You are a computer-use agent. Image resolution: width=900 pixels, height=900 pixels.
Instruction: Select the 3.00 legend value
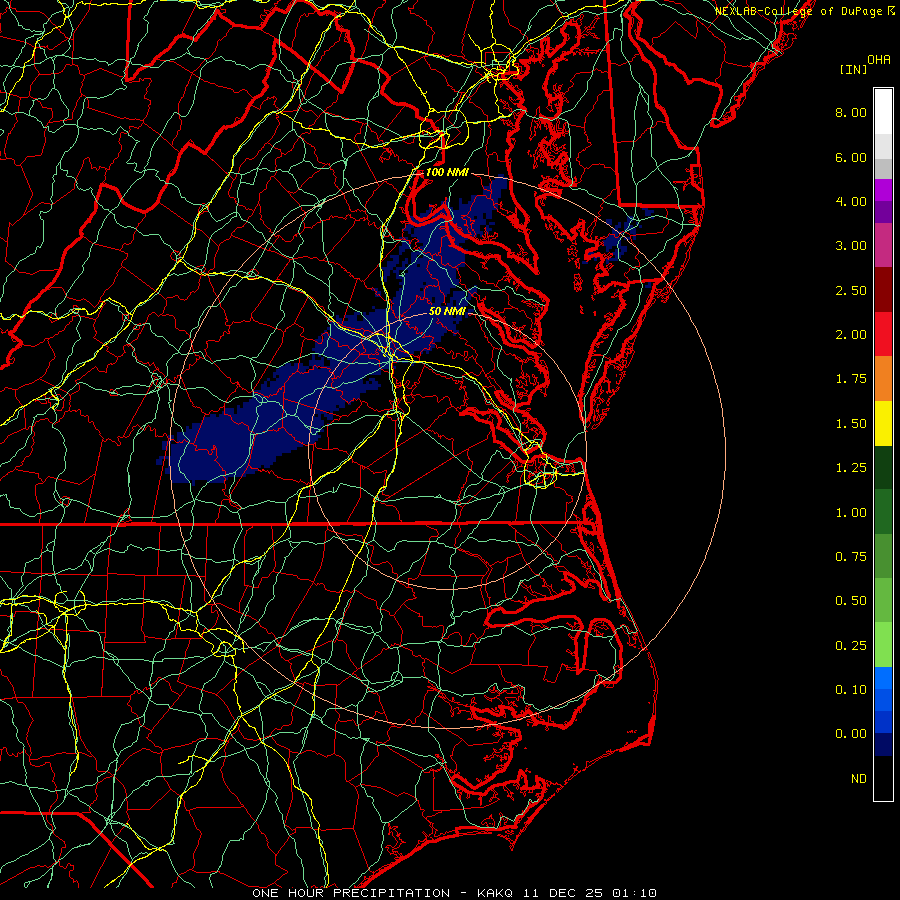coord(851,246)
